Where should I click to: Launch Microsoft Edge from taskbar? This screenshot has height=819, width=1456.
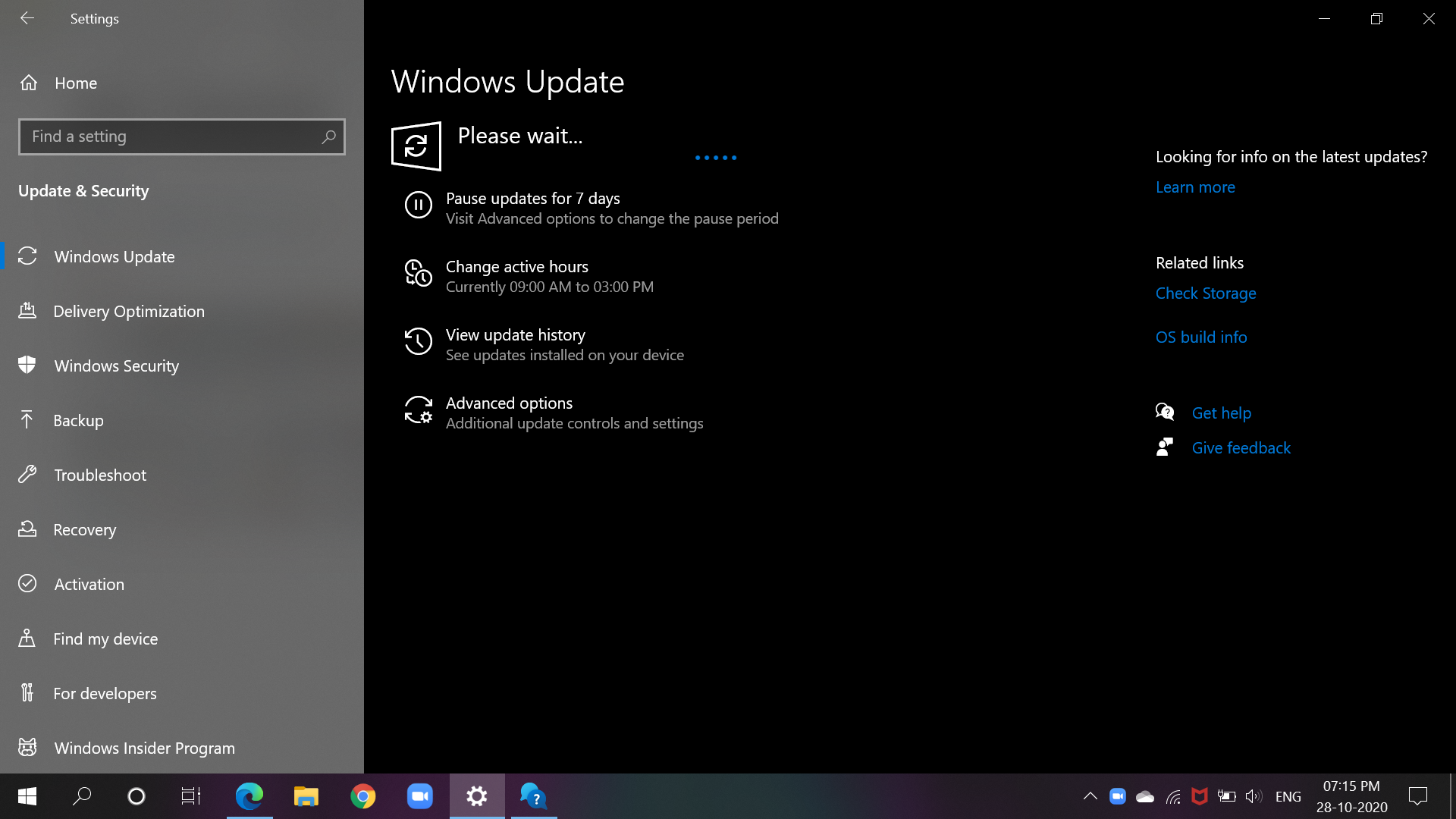click(249, 796)
